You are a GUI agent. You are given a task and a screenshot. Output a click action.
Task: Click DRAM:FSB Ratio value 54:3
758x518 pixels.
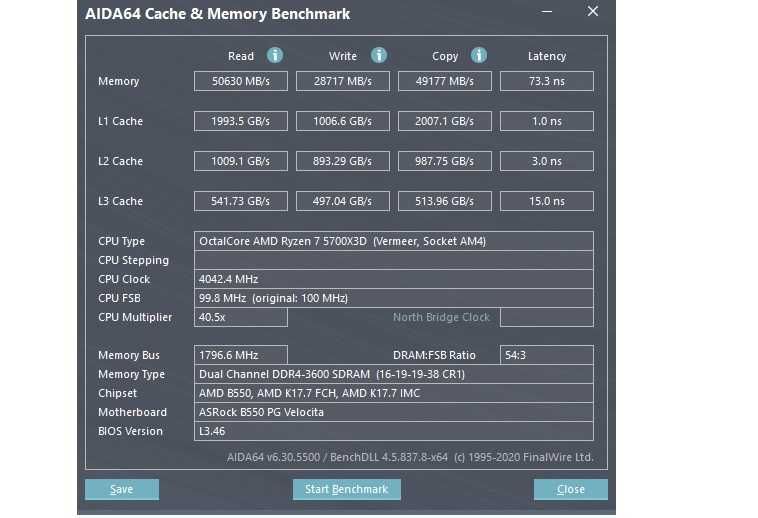tap(547, 355)
